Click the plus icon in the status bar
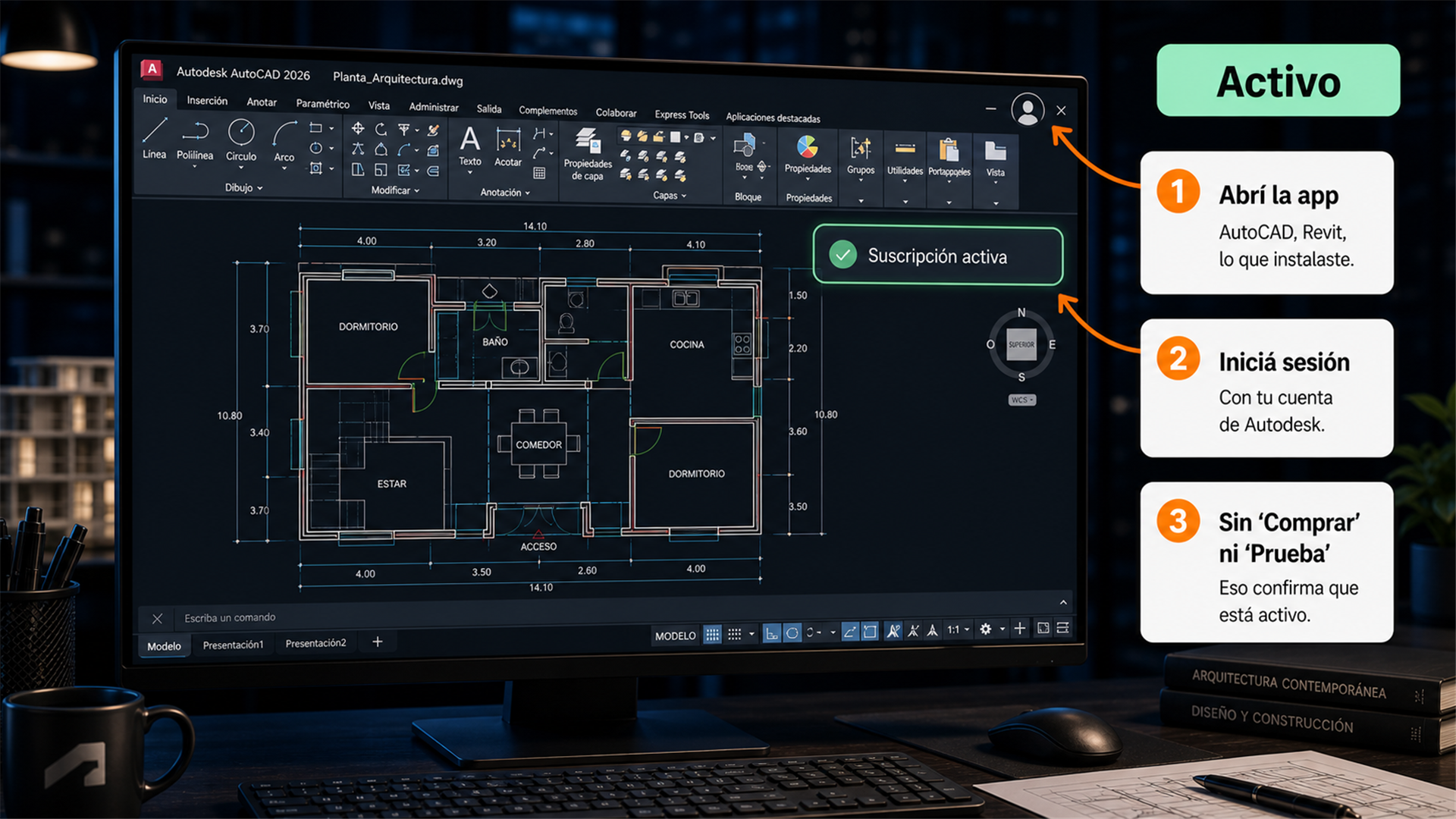The height and width of the screenshot is (819, 1456). click(x=1020, y=629)
